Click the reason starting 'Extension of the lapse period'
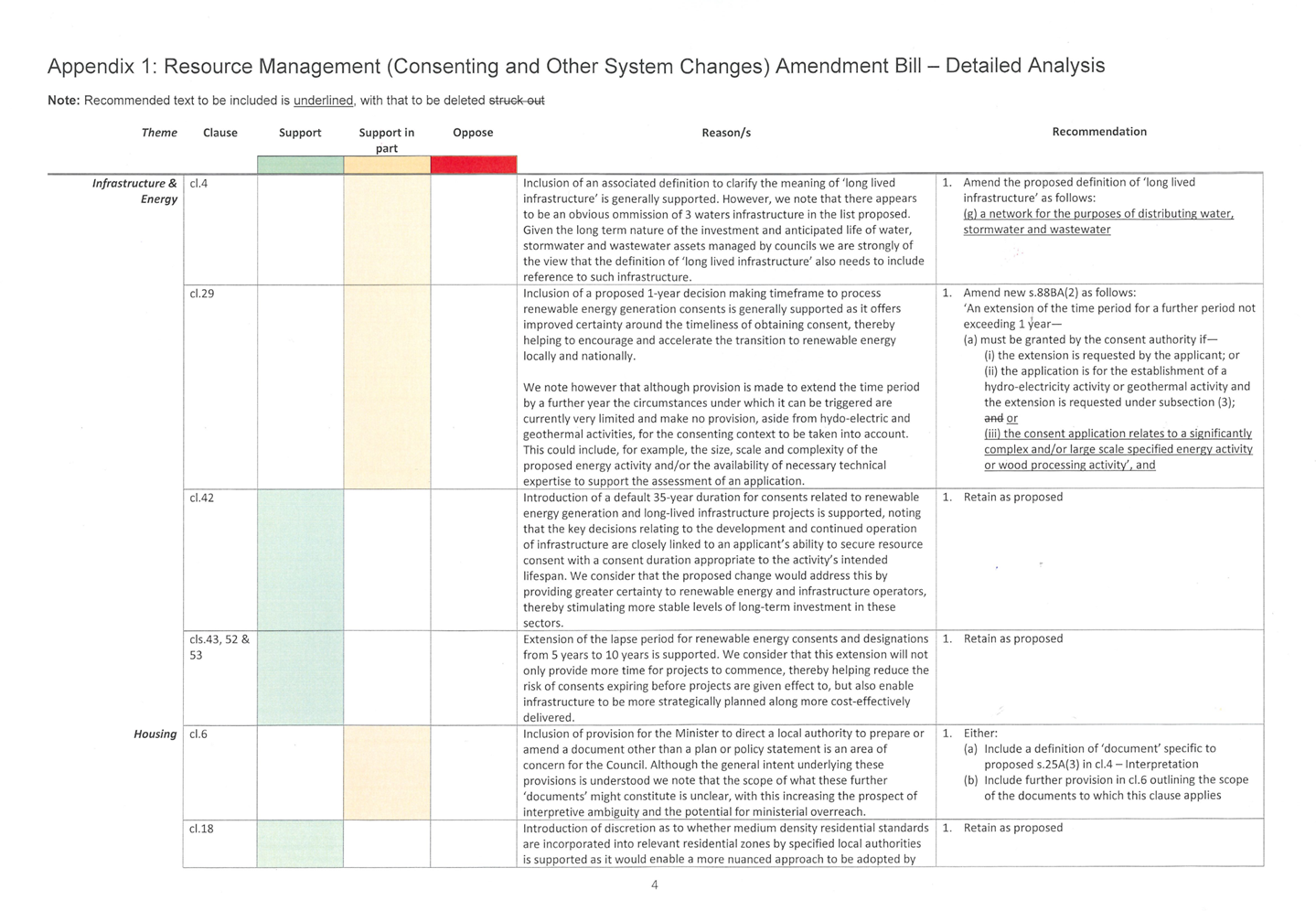Image resolution: width=1316 pixels, height=911 pixels. click(x=726, y=678)
